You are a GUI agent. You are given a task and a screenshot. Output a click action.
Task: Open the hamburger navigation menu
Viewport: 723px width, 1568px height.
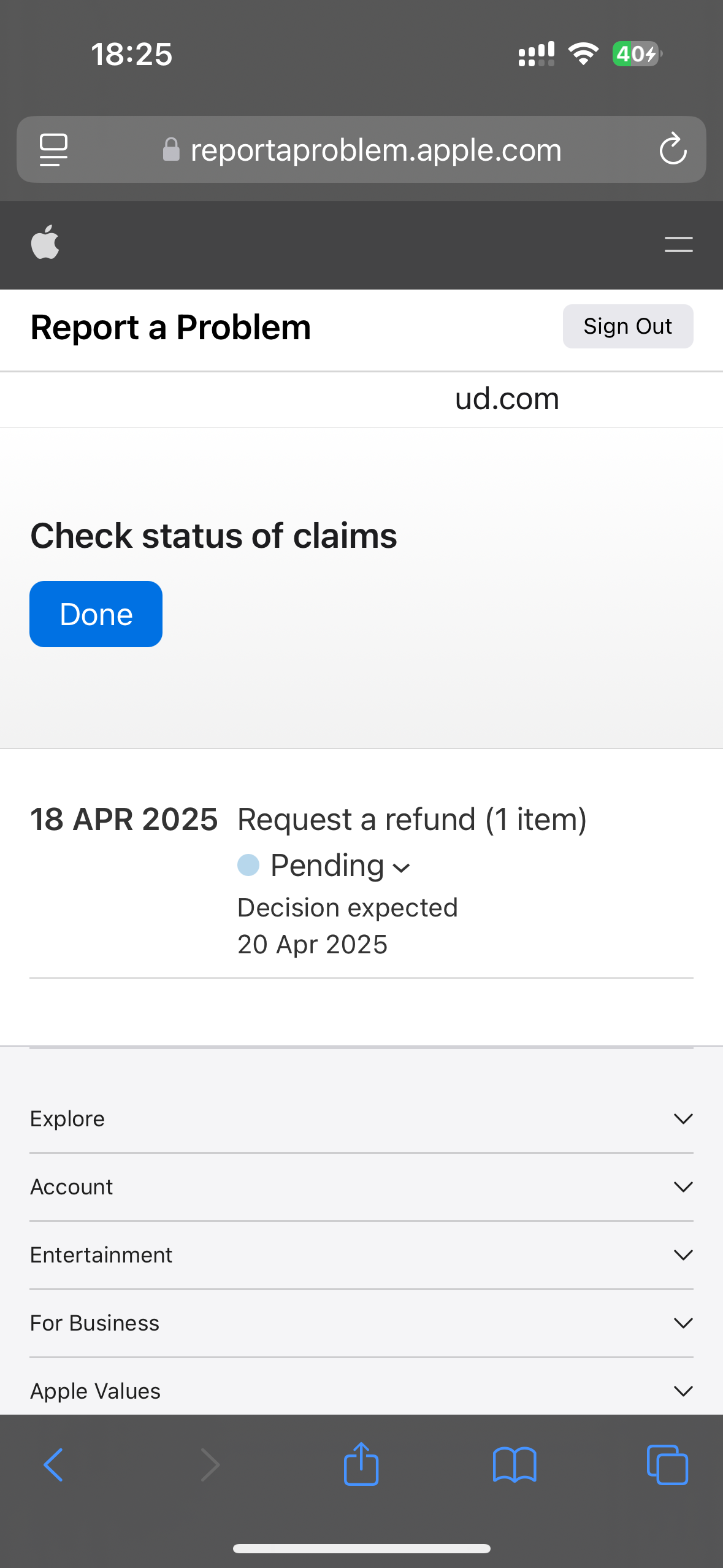point(678,244)
